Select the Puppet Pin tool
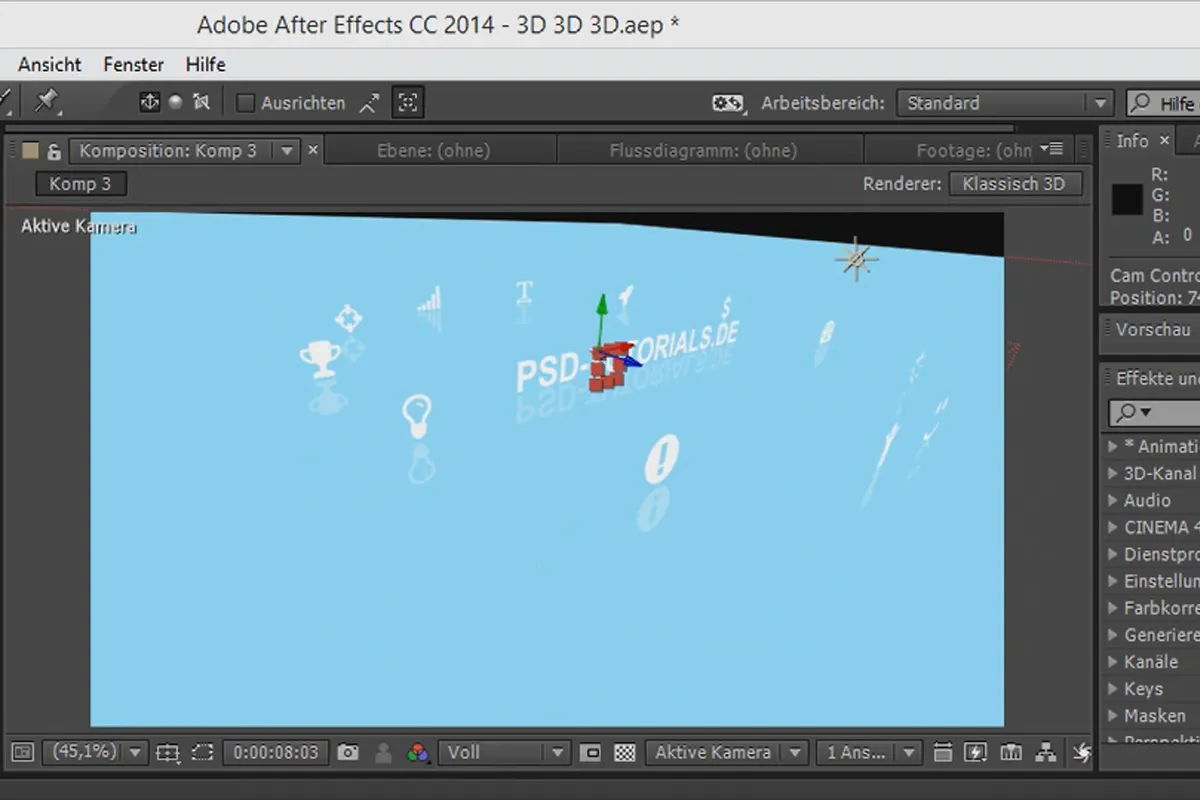Viewport: 1200px width, 800px height. (x=46, y=101)
